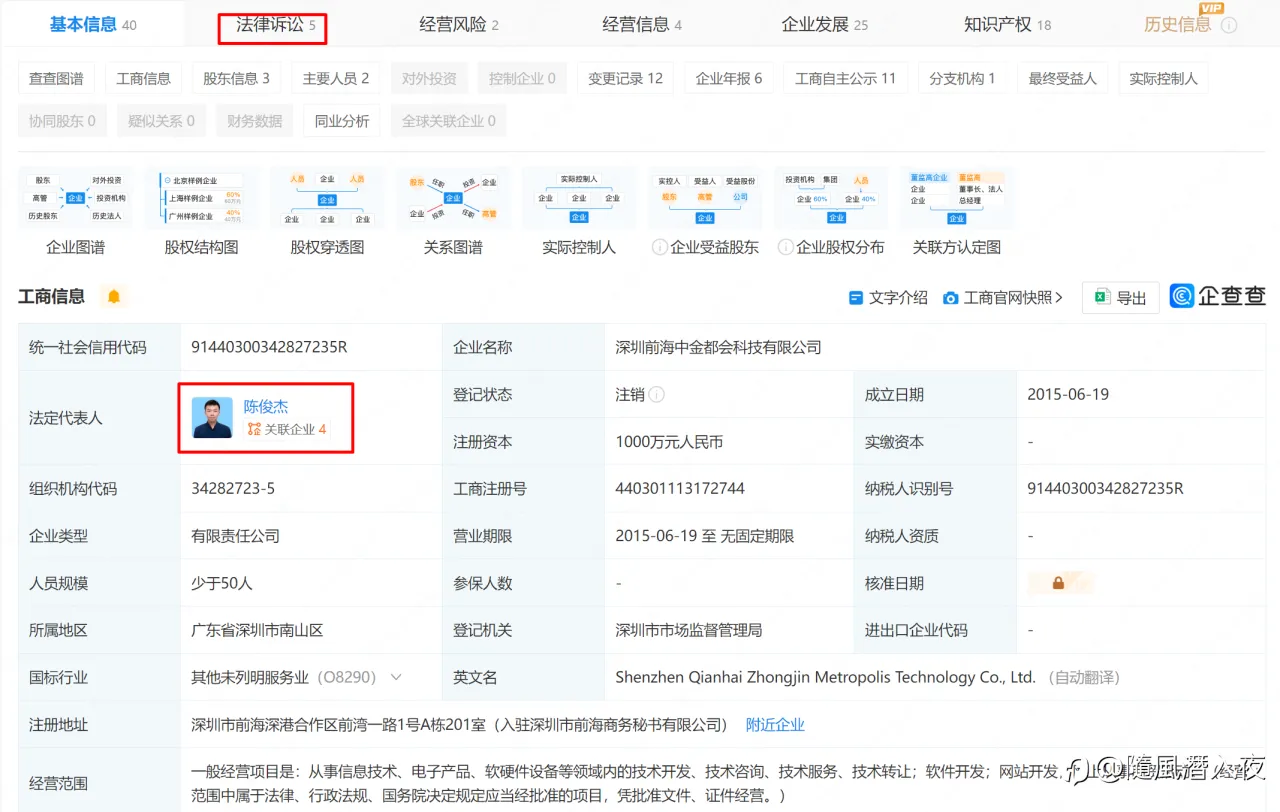Open 陈俊杰 legal representative link
The image size is (1280, 812).
tap(266, 407)
